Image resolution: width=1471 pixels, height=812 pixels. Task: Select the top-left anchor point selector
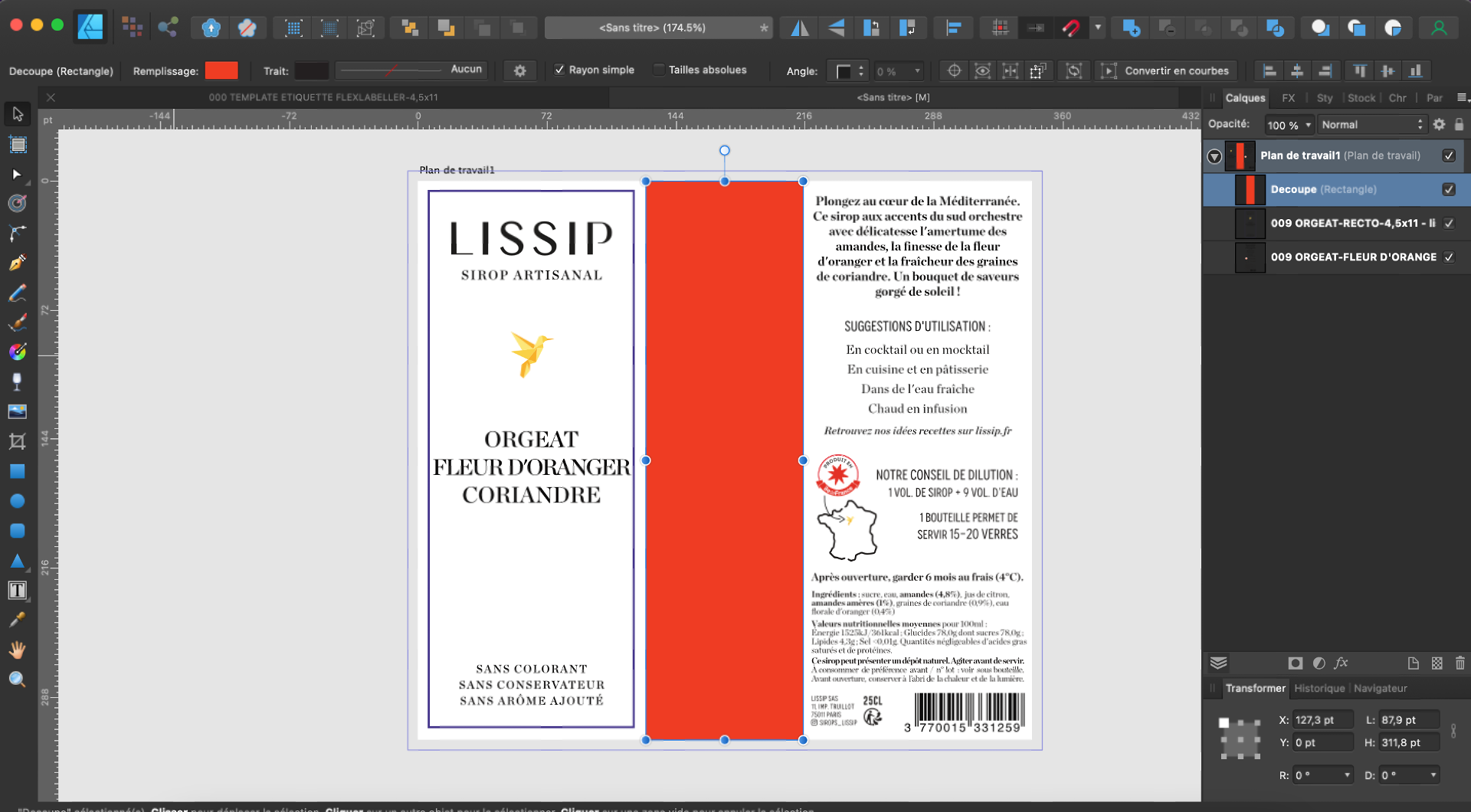click(x=1224, y=722)
